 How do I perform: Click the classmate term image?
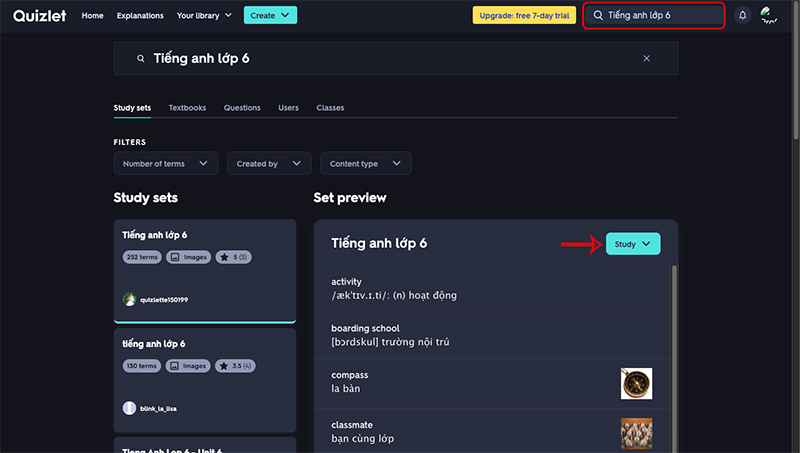[636, 433]
